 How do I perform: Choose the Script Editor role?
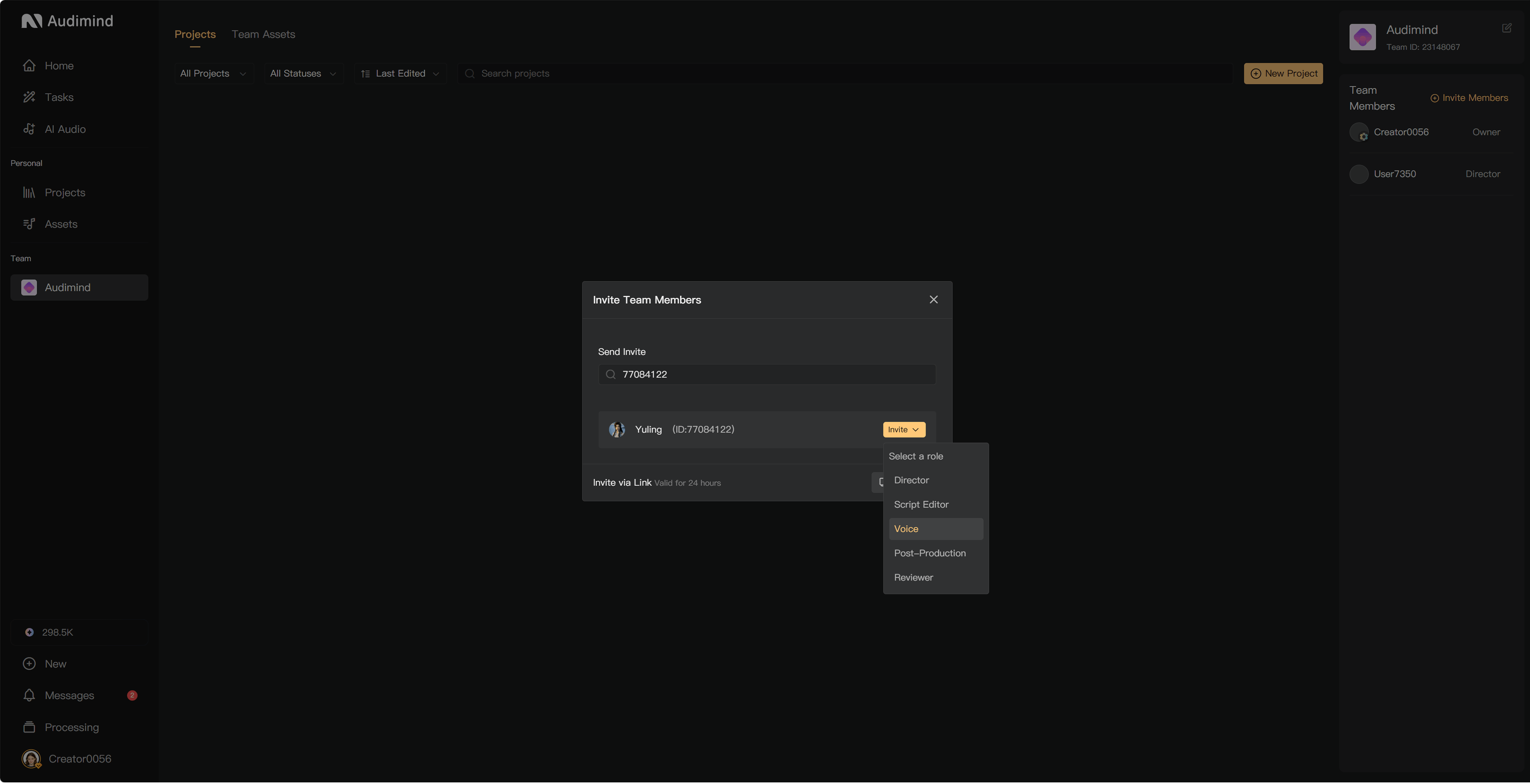[935, 505]
